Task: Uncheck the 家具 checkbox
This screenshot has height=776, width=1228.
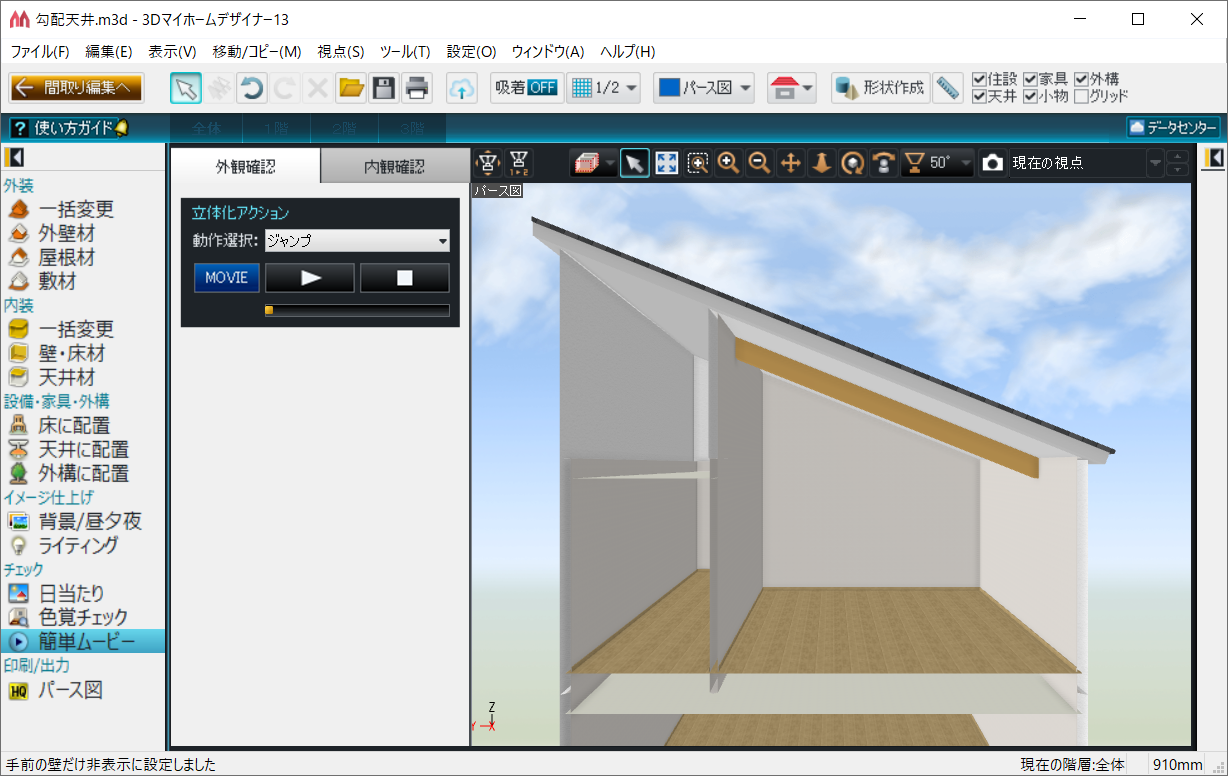Action: coord(1030,79)
